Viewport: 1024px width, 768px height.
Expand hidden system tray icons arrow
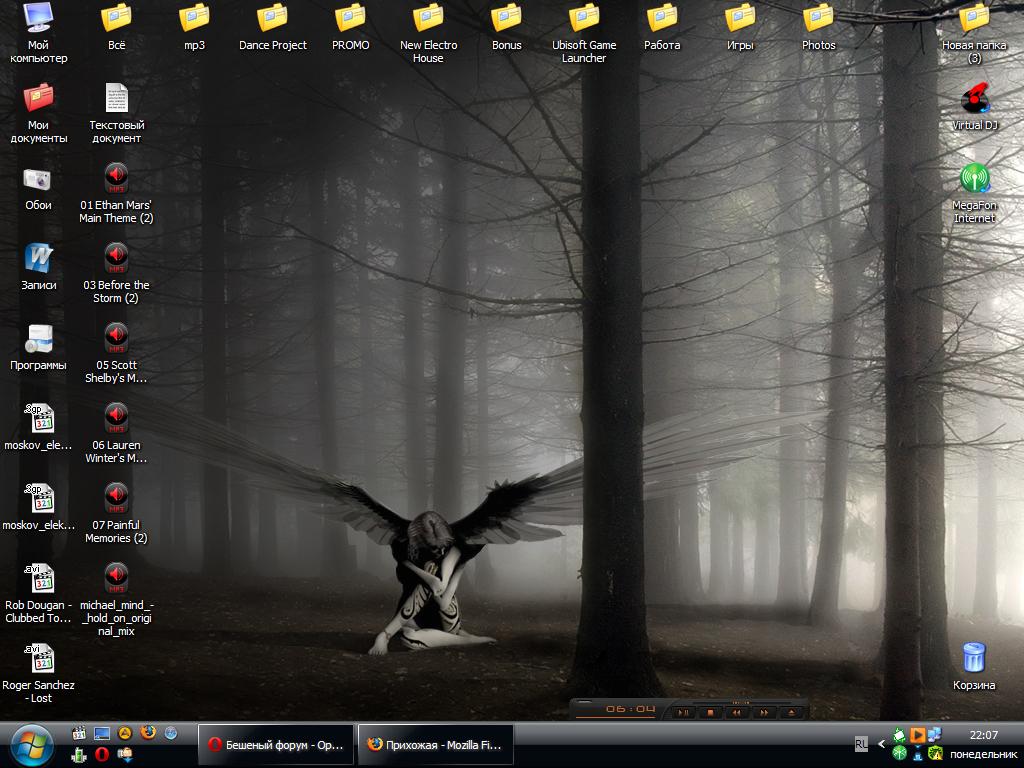(x=881, y=744)
